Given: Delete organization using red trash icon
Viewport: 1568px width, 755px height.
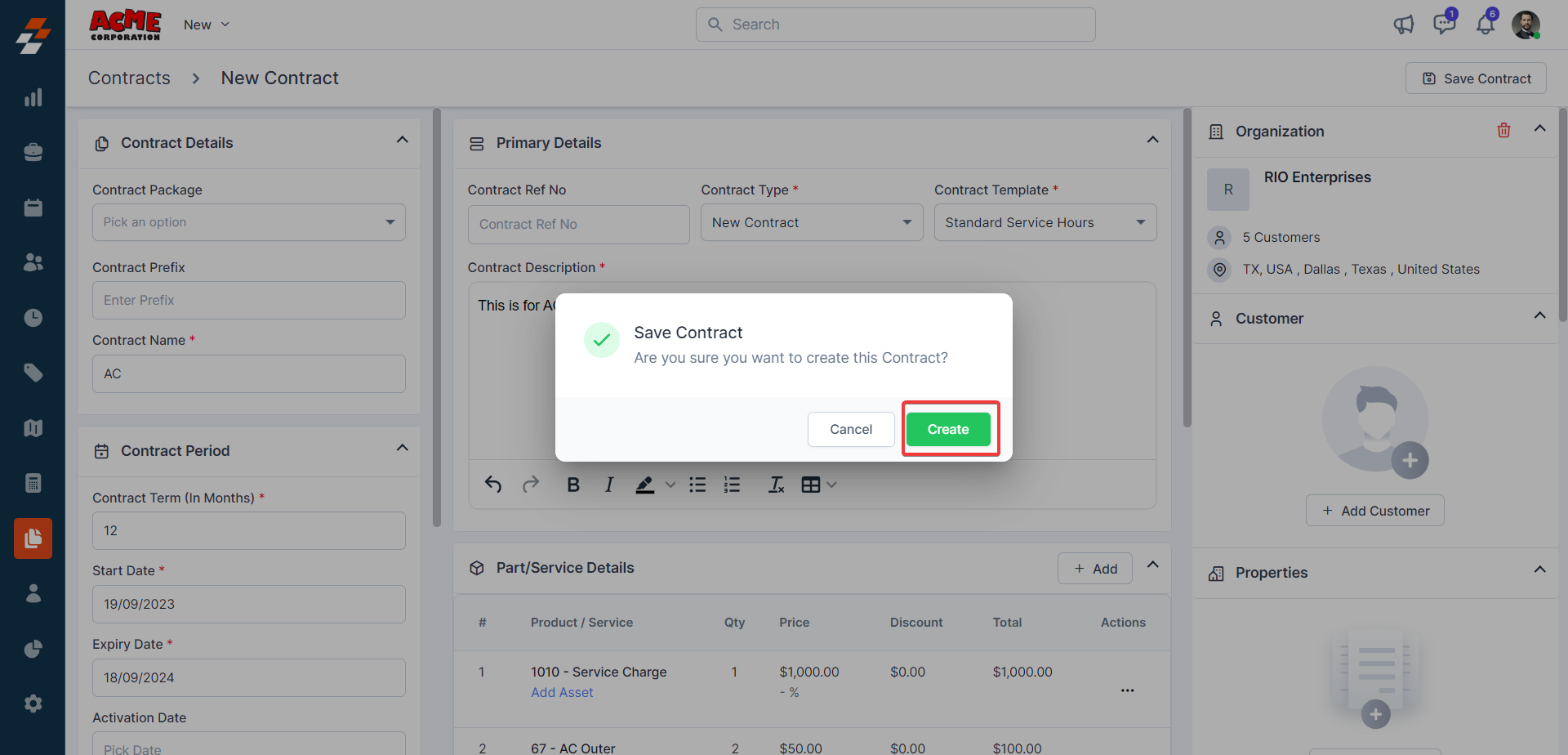Looking at the screenshot, I should pyautogui.click(x=1503, y=131).
